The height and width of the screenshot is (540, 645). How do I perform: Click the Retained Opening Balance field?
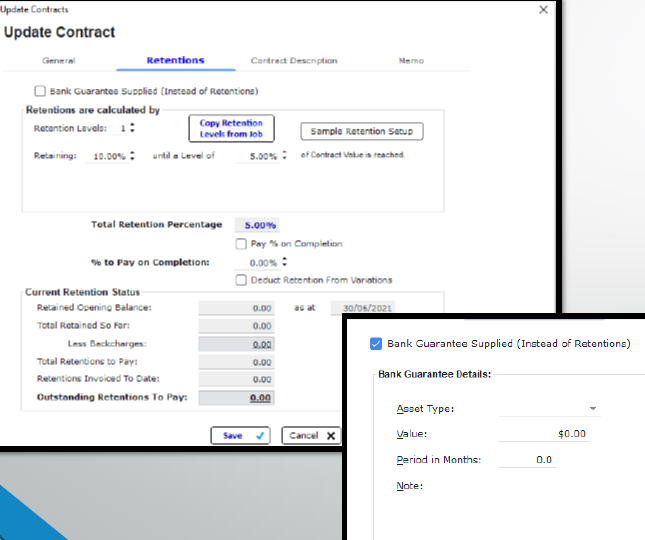237,308
